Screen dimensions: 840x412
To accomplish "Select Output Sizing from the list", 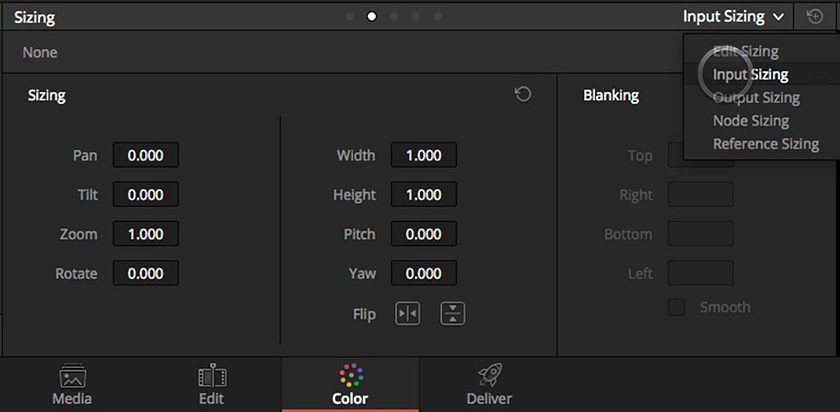I will 756,98.
